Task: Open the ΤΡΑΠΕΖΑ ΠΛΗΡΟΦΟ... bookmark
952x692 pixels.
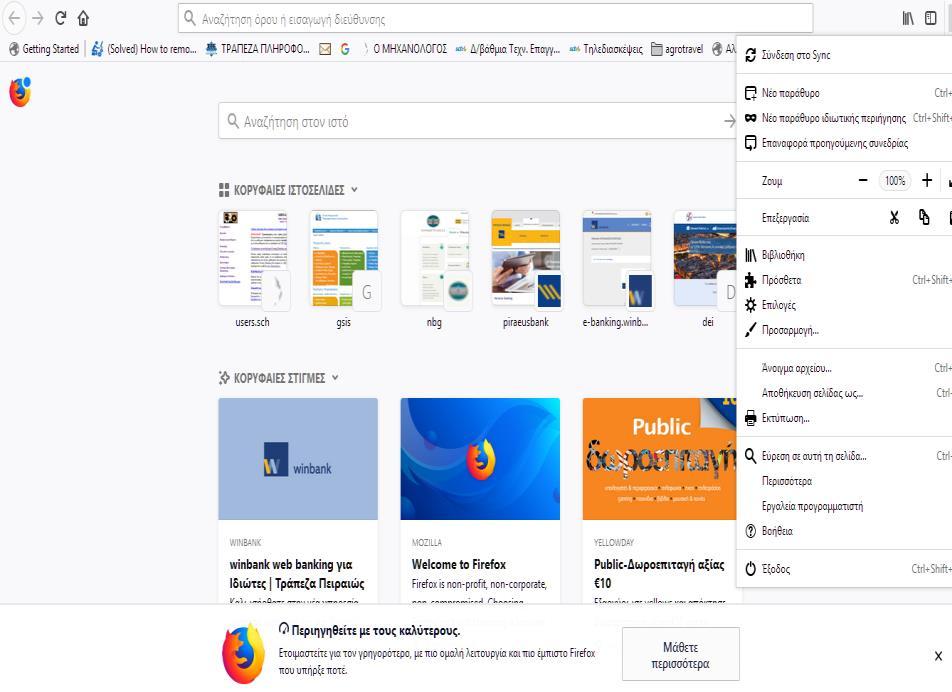Action: coord(257,49)
